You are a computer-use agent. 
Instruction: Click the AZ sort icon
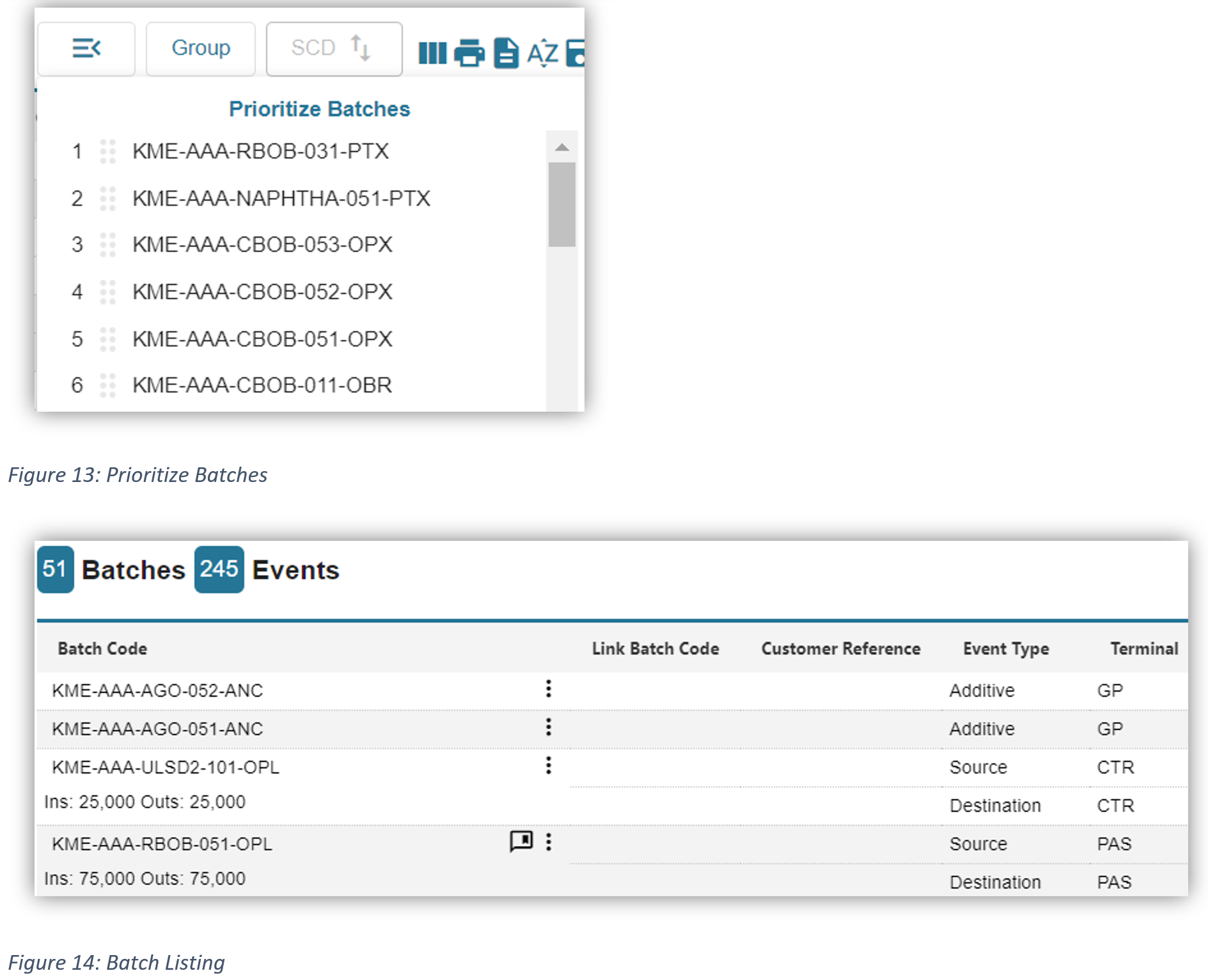click(x=542, y=53)
